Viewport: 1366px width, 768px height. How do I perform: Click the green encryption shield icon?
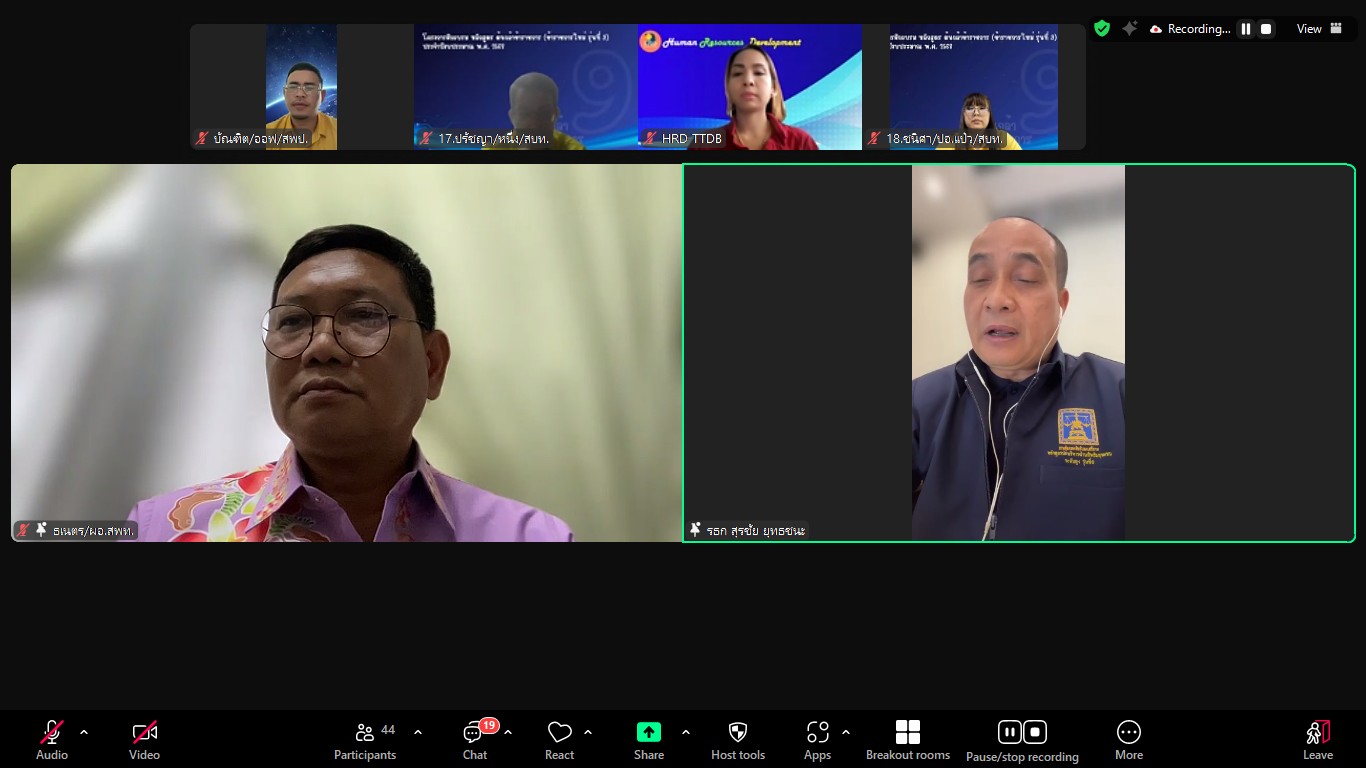click(1101, 29)
